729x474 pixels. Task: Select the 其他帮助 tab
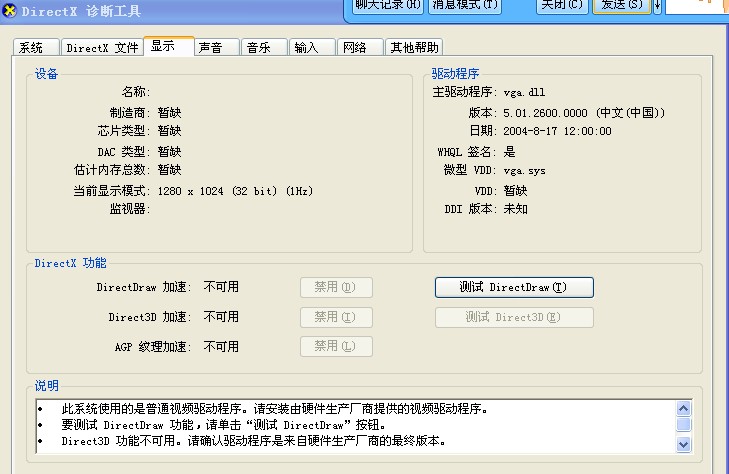(414, 47)
